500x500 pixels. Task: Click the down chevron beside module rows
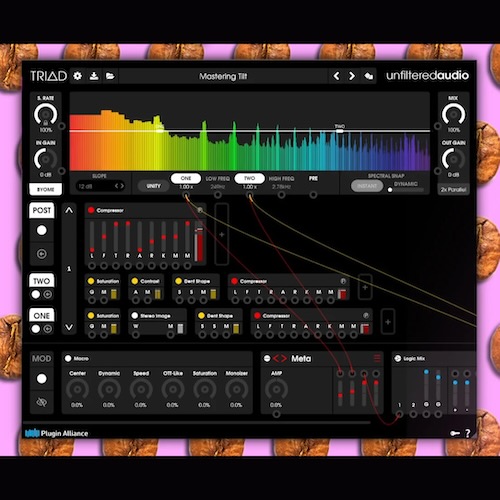coord(69,327)
